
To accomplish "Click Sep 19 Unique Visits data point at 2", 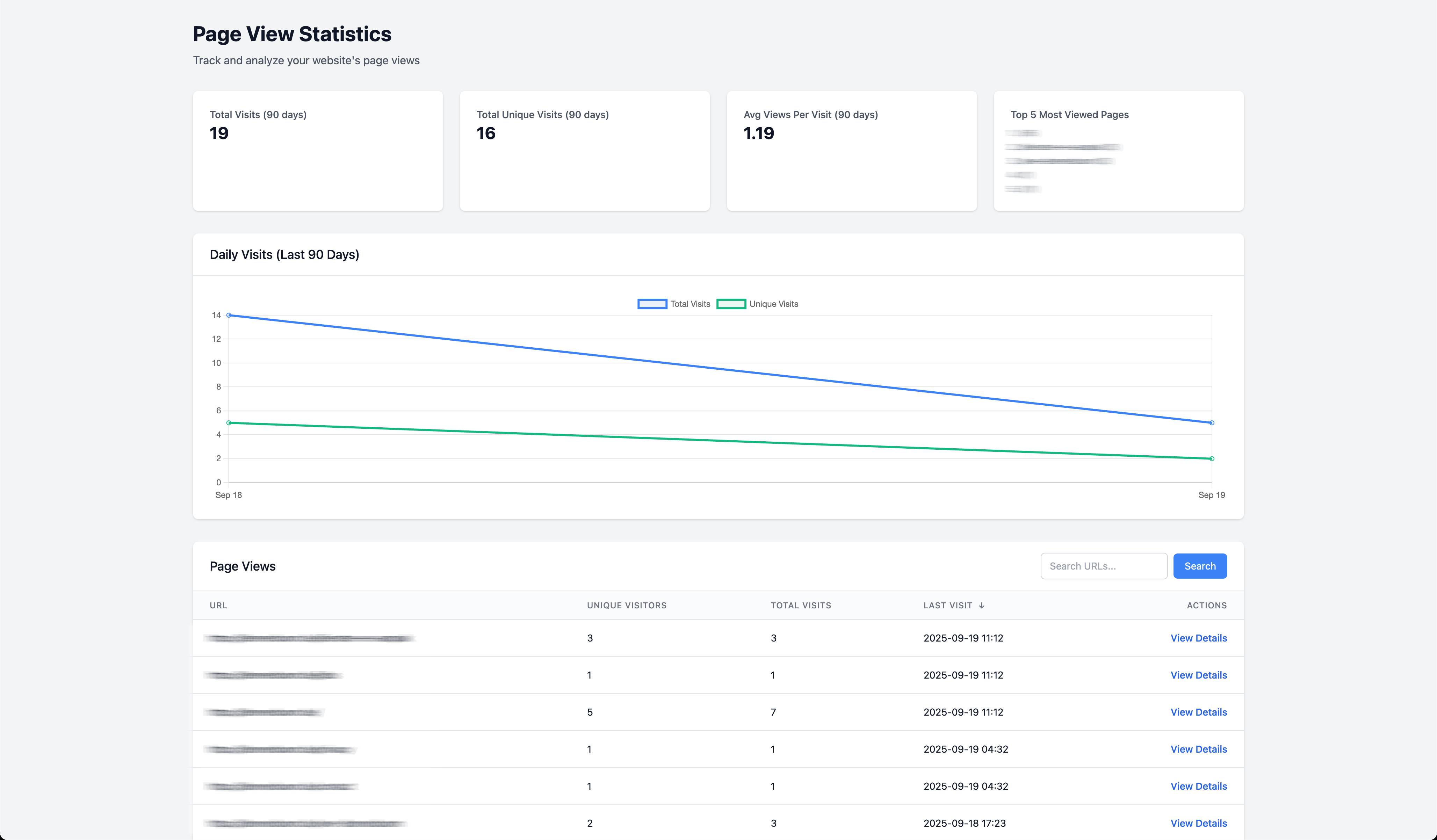I will 1211,458.
